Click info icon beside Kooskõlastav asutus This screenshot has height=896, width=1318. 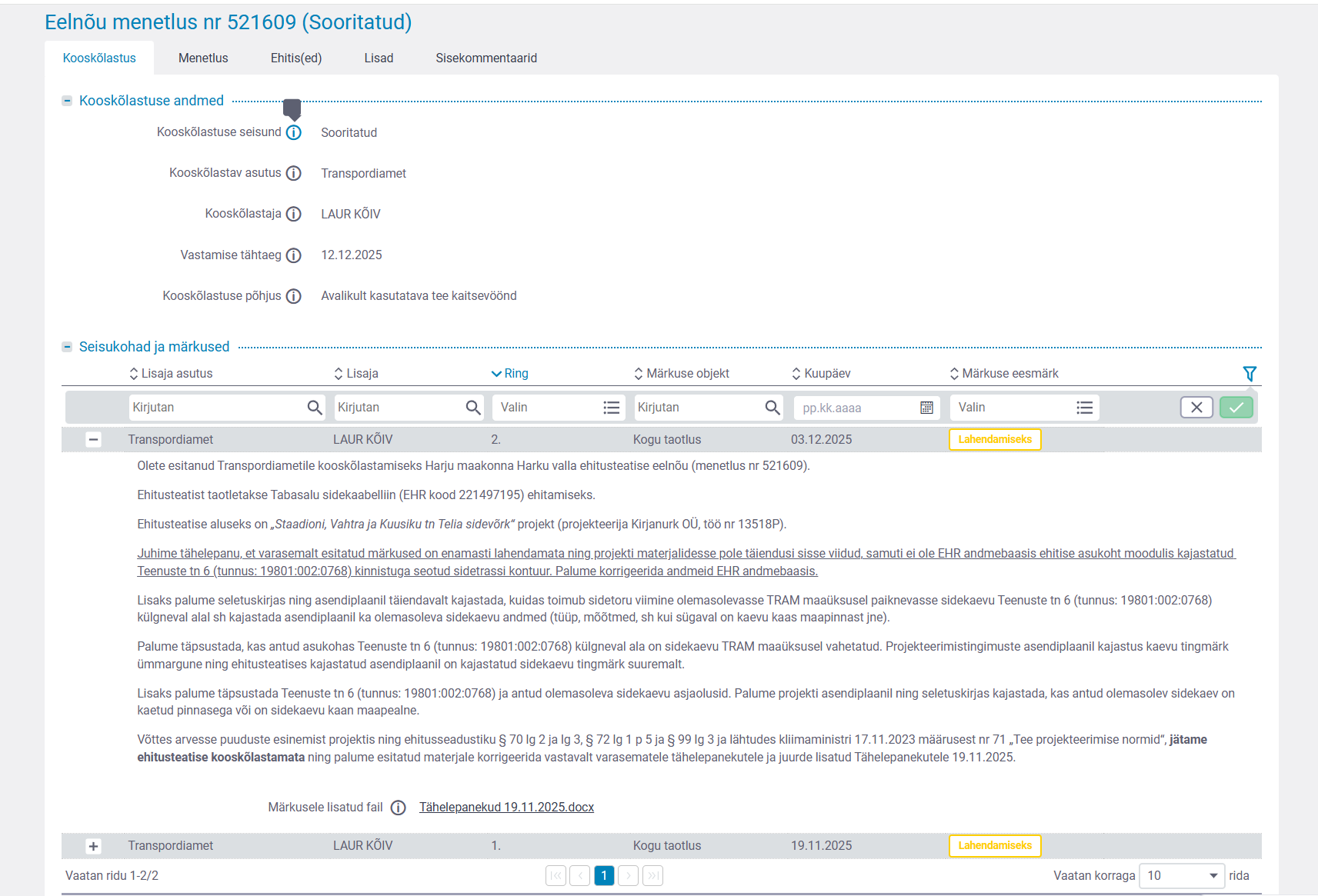(x=293, y=173)
